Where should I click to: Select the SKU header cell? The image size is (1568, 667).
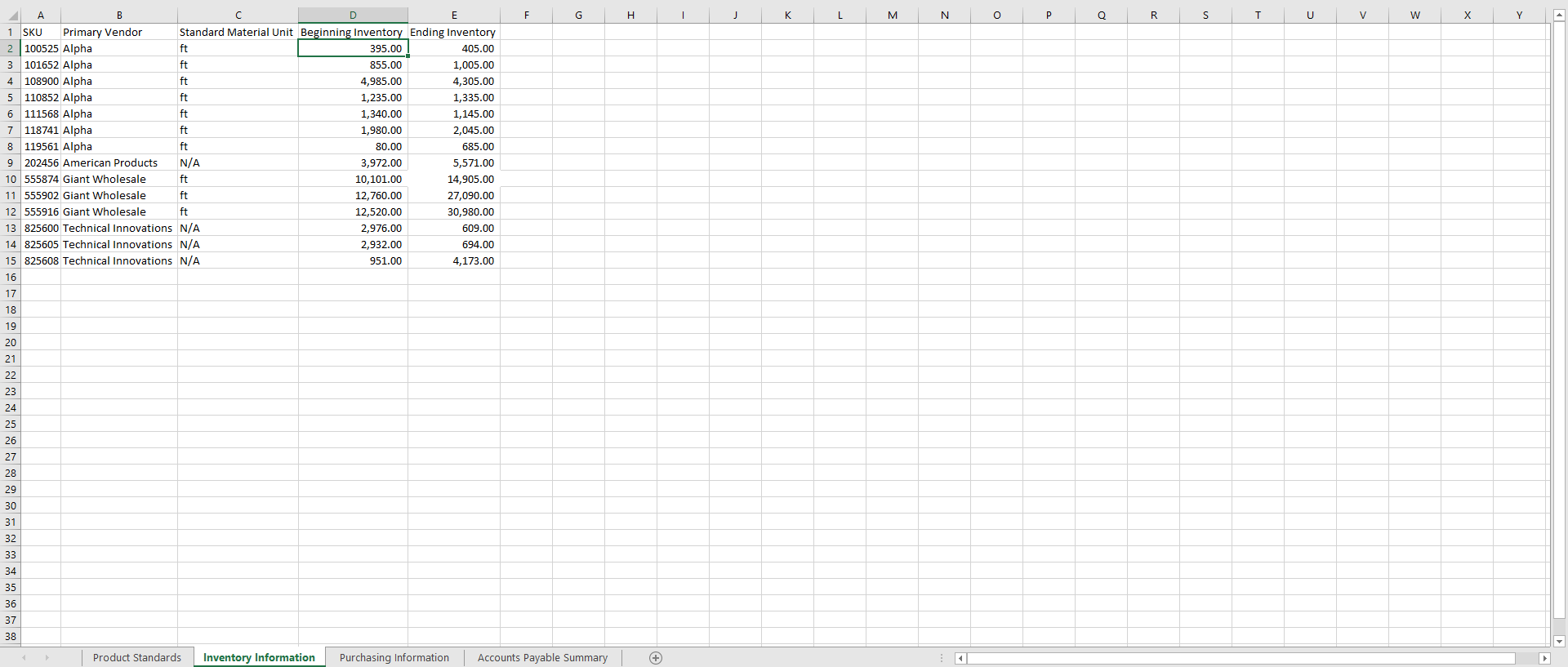click(x=41, y=32)
